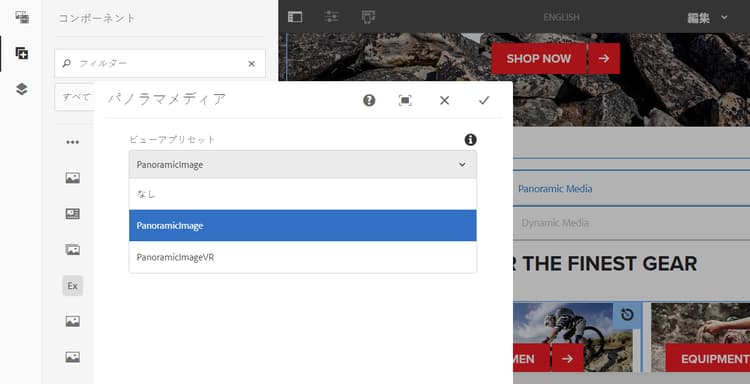Click the arrow button next to SHOP NOW
Image resolution: width=750 pixels, height=384 pixels.
click(x=604, y=58)
